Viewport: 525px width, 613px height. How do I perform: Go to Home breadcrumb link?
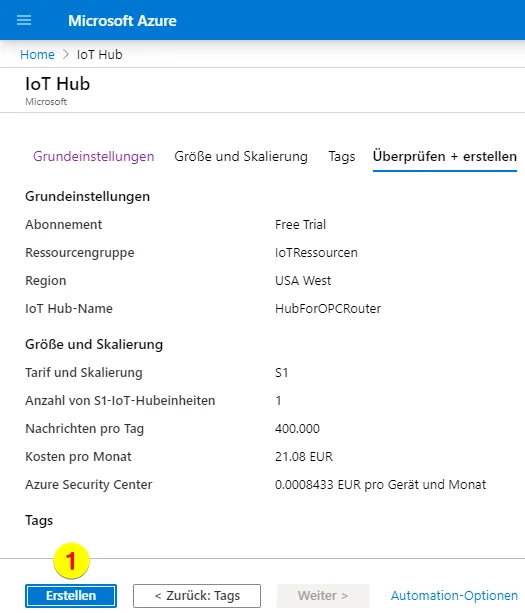click(x=37, y=54)
